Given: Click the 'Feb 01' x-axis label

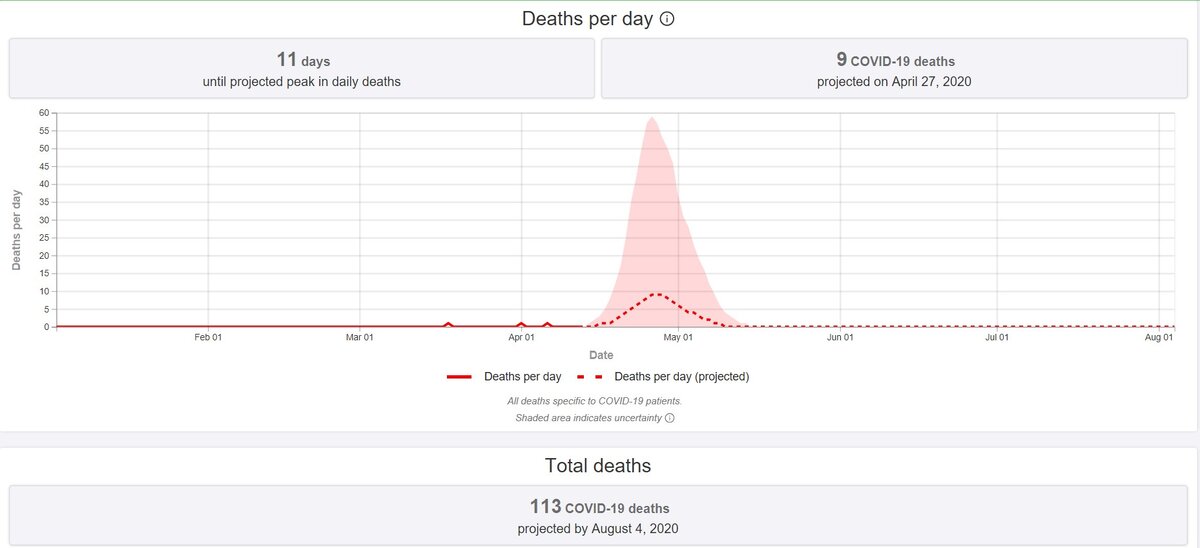Looking at the screenshot, I should tap(208, 338).
